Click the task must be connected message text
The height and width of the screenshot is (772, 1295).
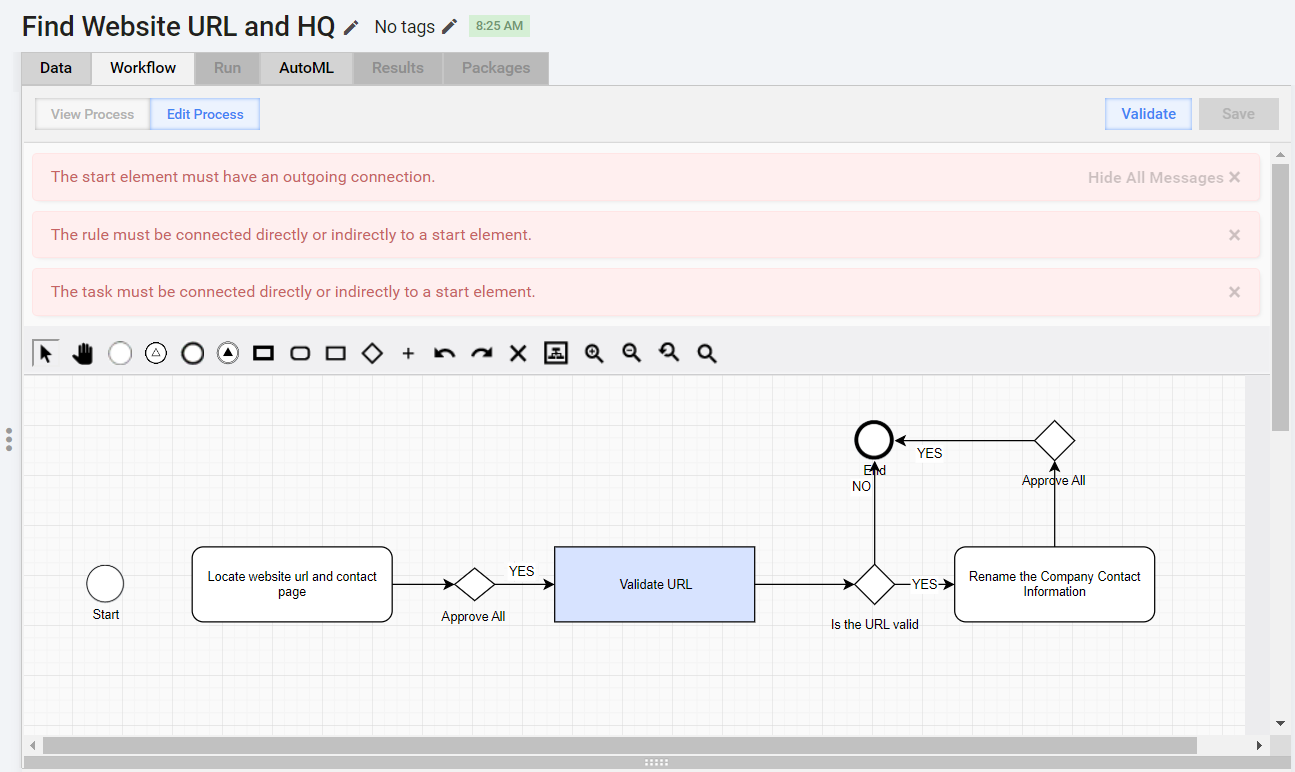coord(293,292)
